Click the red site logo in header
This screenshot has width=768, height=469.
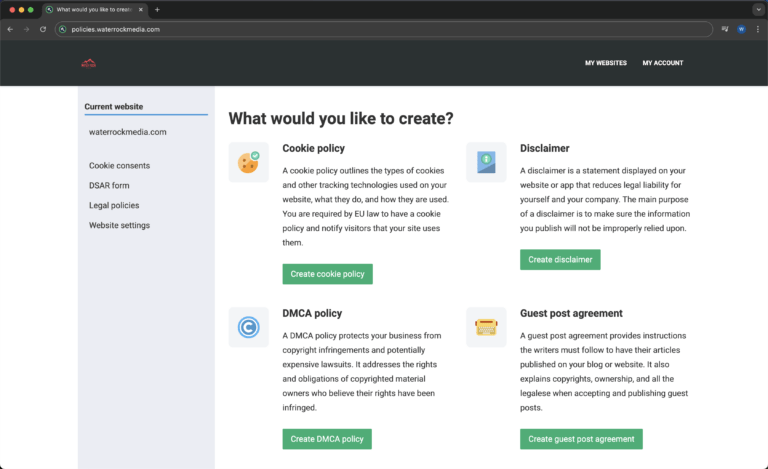point(89,63)
